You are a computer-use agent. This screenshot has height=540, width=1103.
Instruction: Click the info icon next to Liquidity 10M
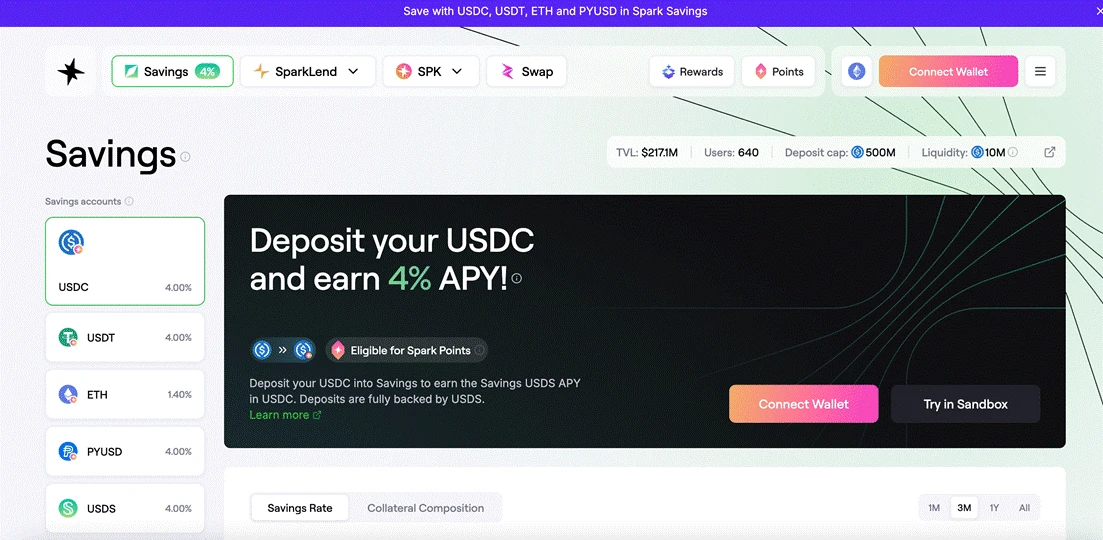(x=1013, y=153)
